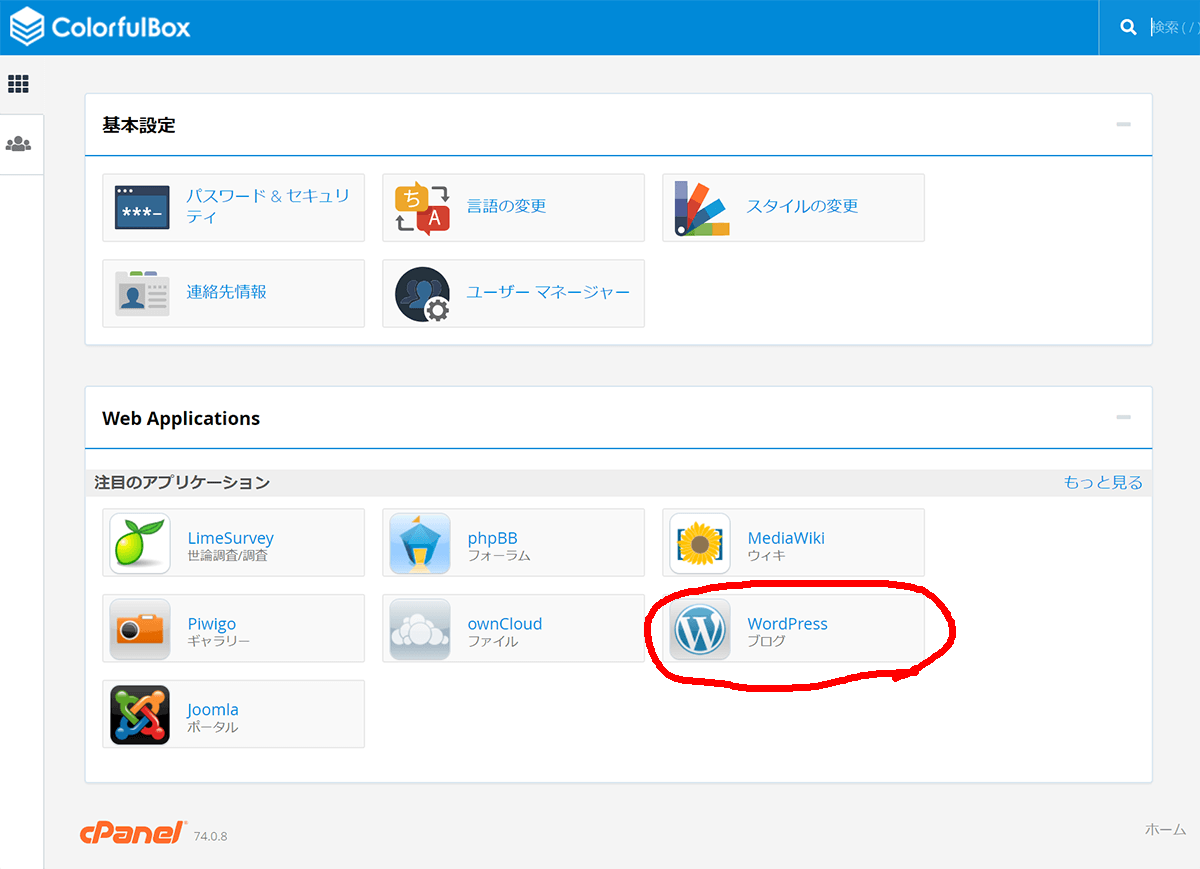Click the 74.0.8 version text
The image size is (1200, 869).
pos(211,836)
